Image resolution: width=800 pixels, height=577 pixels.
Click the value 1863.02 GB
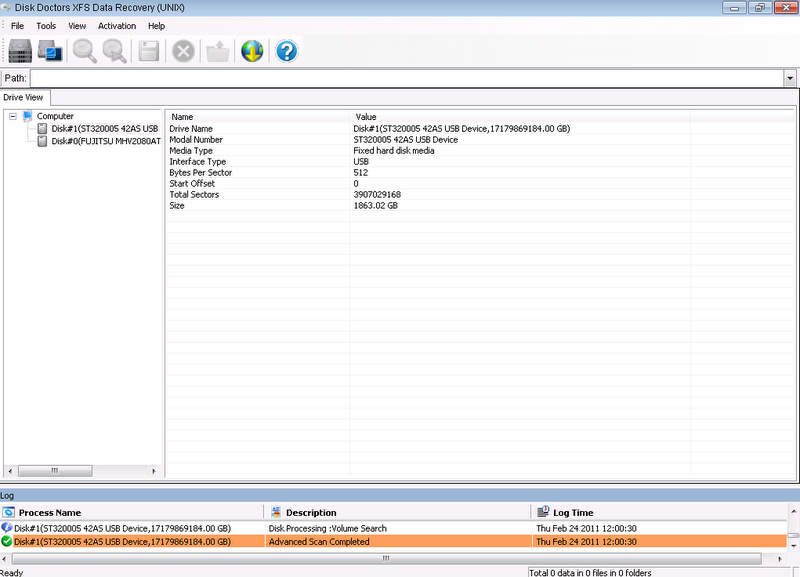(376, 206)
